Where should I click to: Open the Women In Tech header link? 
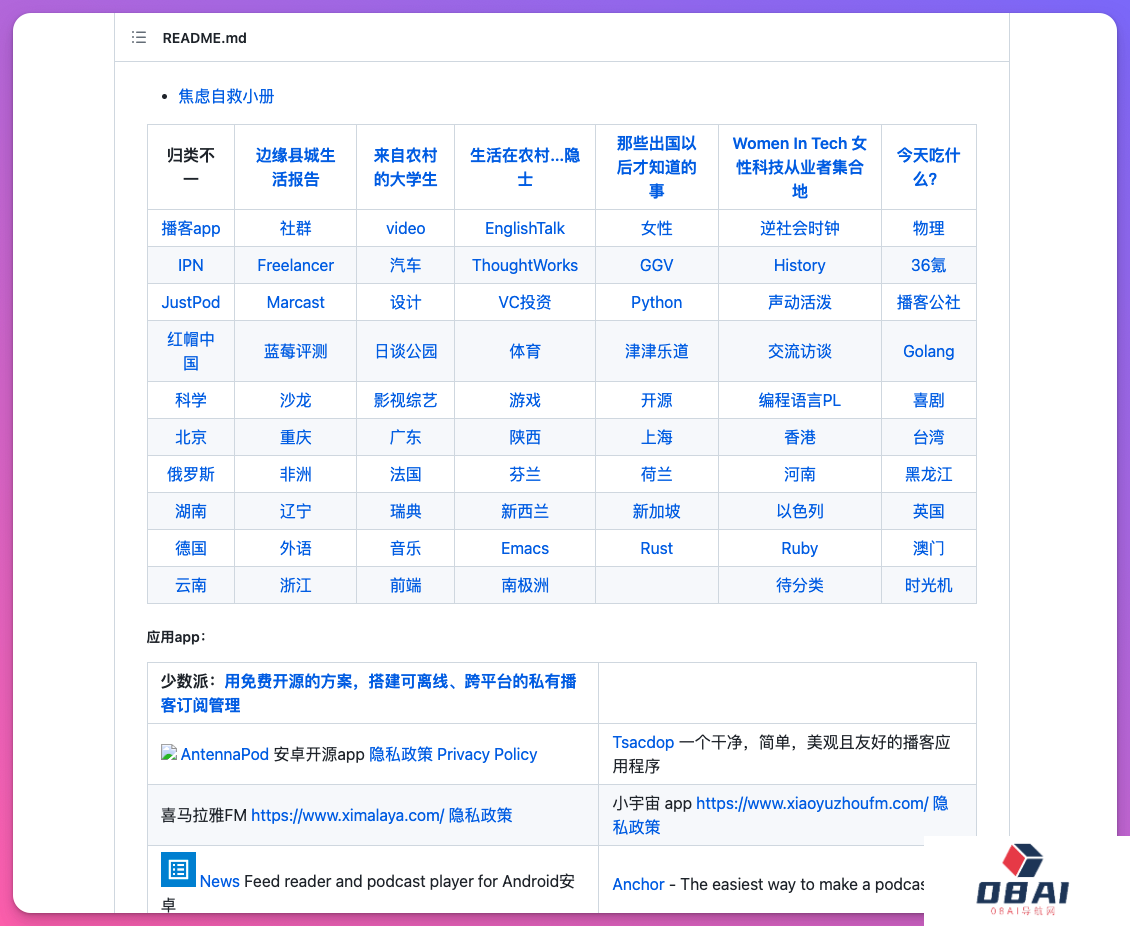(799, 167)
